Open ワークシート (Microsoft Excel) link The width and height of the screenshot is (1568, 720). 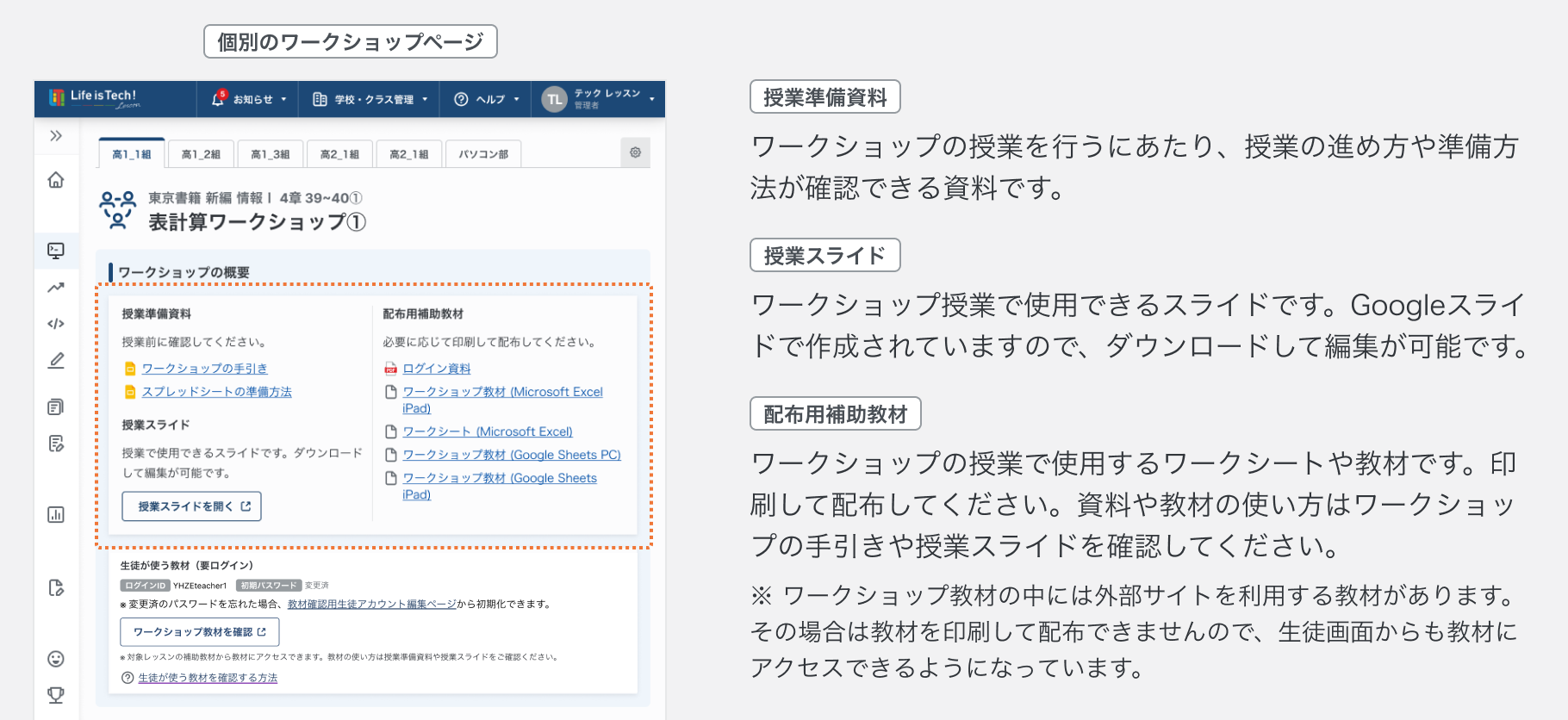(488, 431)
